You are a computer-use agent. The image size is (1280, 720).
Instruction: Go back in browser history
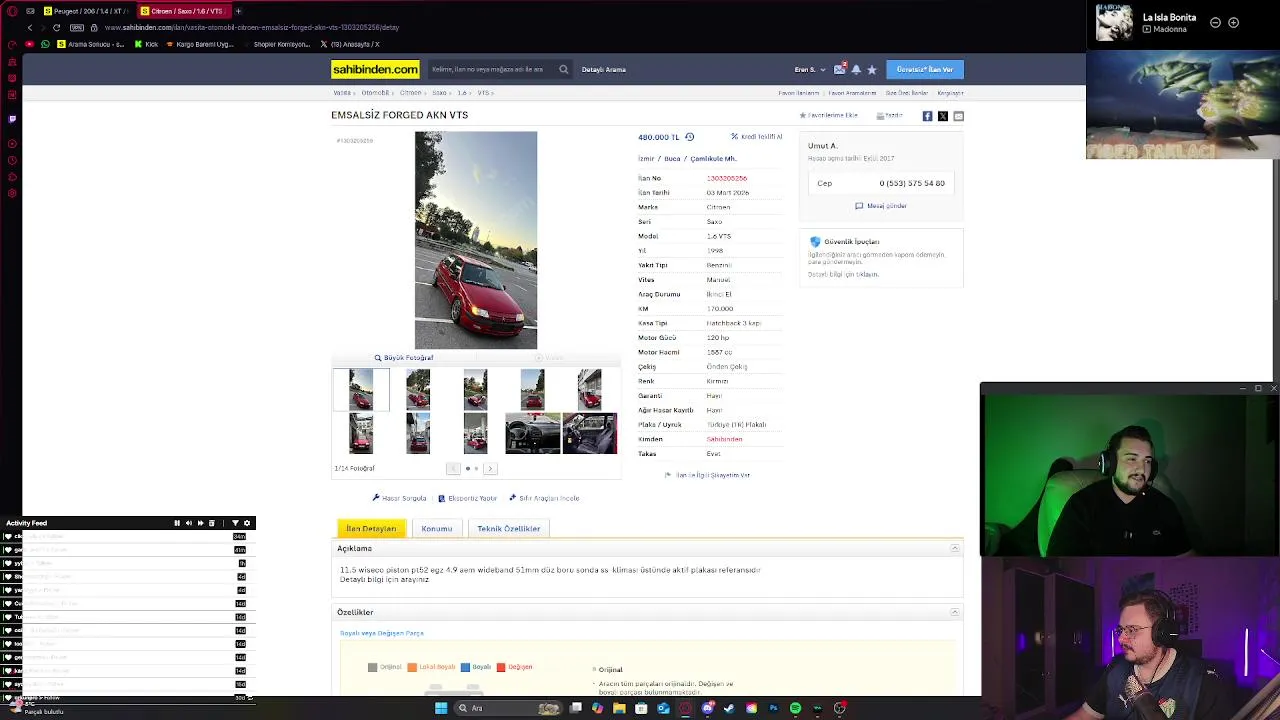30,27
